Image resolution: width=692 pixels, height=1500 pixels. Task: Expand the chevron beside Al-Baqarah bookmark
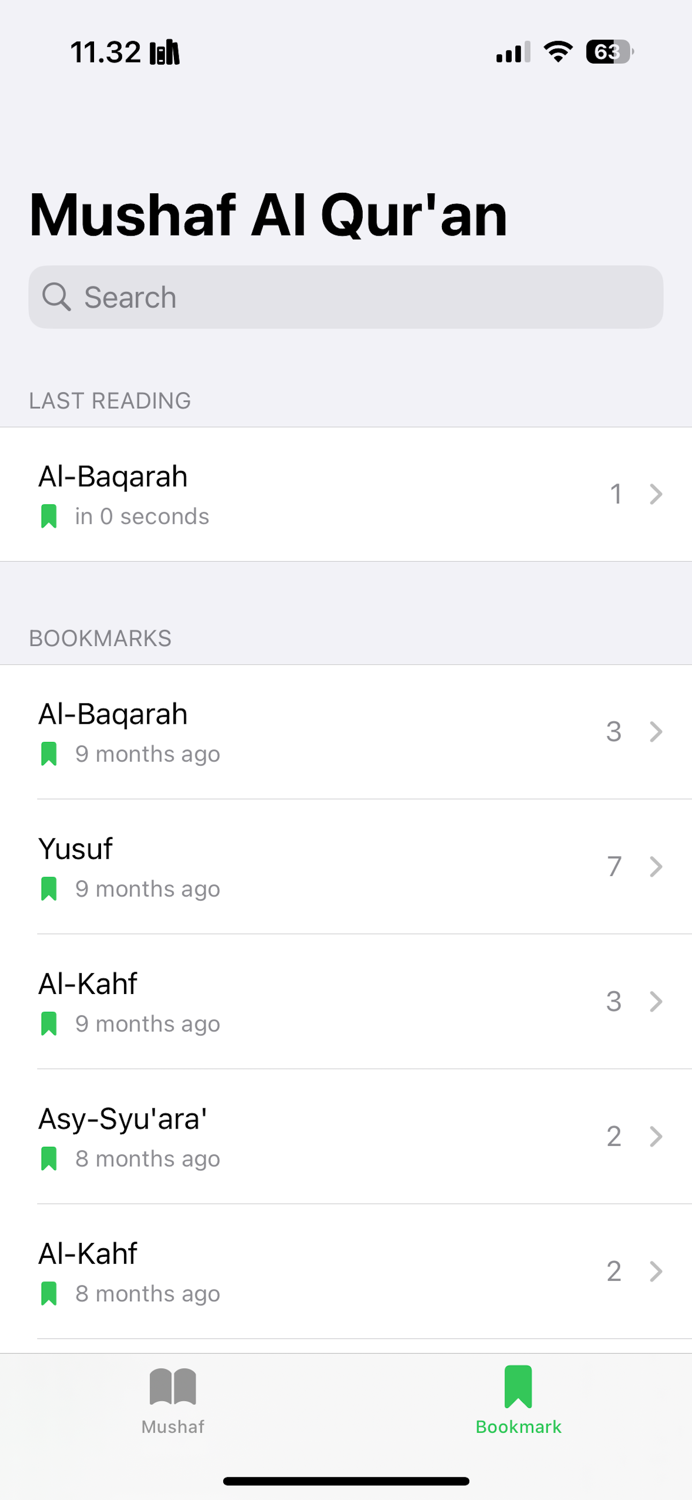tap(656, 731)
